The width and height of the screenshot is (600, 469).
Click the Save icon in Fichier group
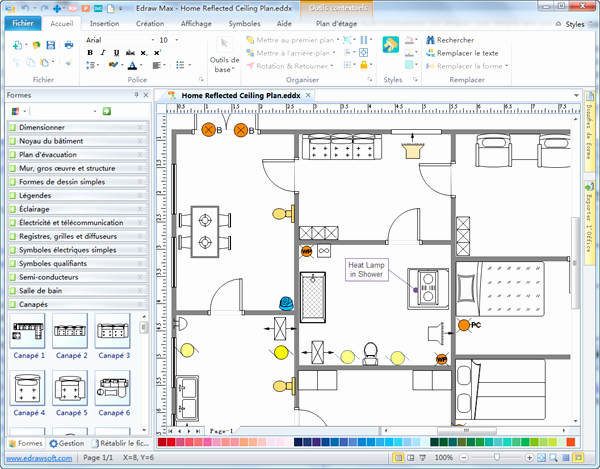pos(51,45)
